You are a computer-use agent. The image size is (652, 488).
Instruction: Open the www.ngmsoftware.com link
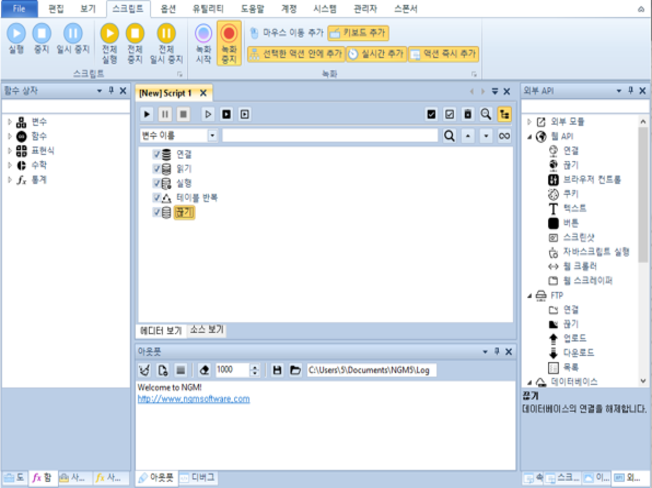[193, 398]
